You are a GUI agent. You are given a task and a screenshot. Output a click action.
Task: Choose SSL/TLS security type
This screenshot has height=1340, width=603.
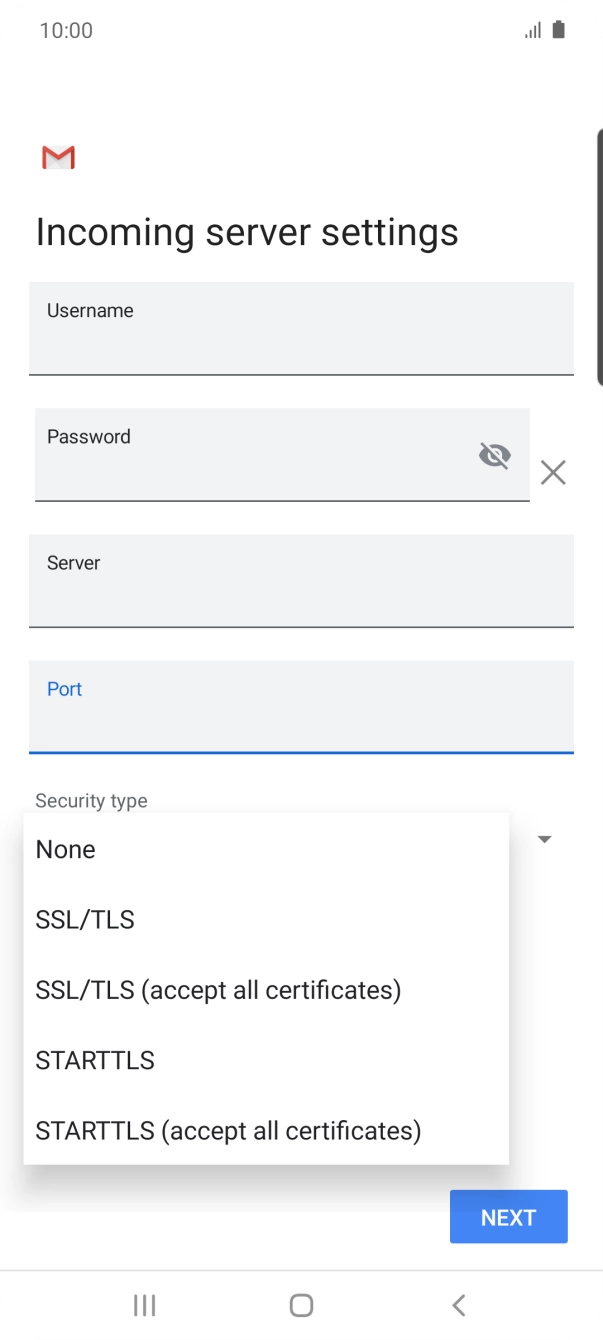85,920
